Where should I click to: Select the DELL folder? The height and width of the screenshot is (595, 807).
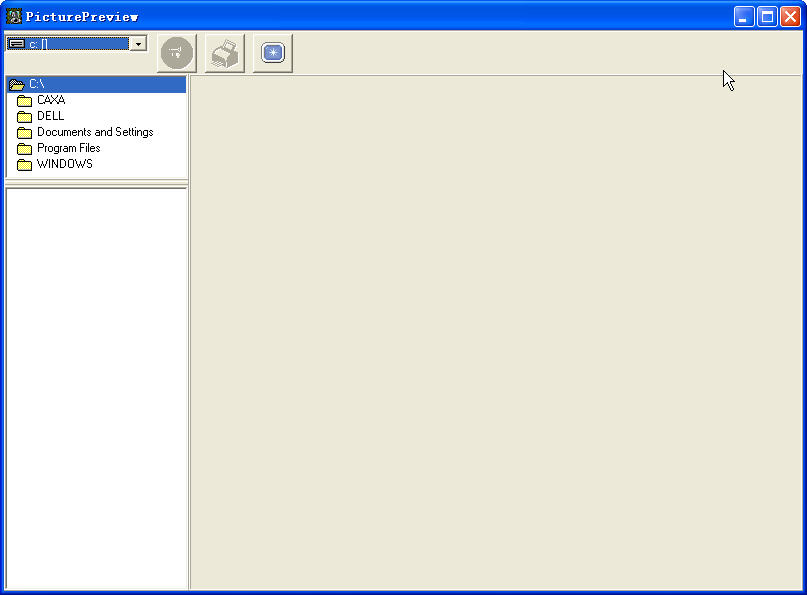41,116
